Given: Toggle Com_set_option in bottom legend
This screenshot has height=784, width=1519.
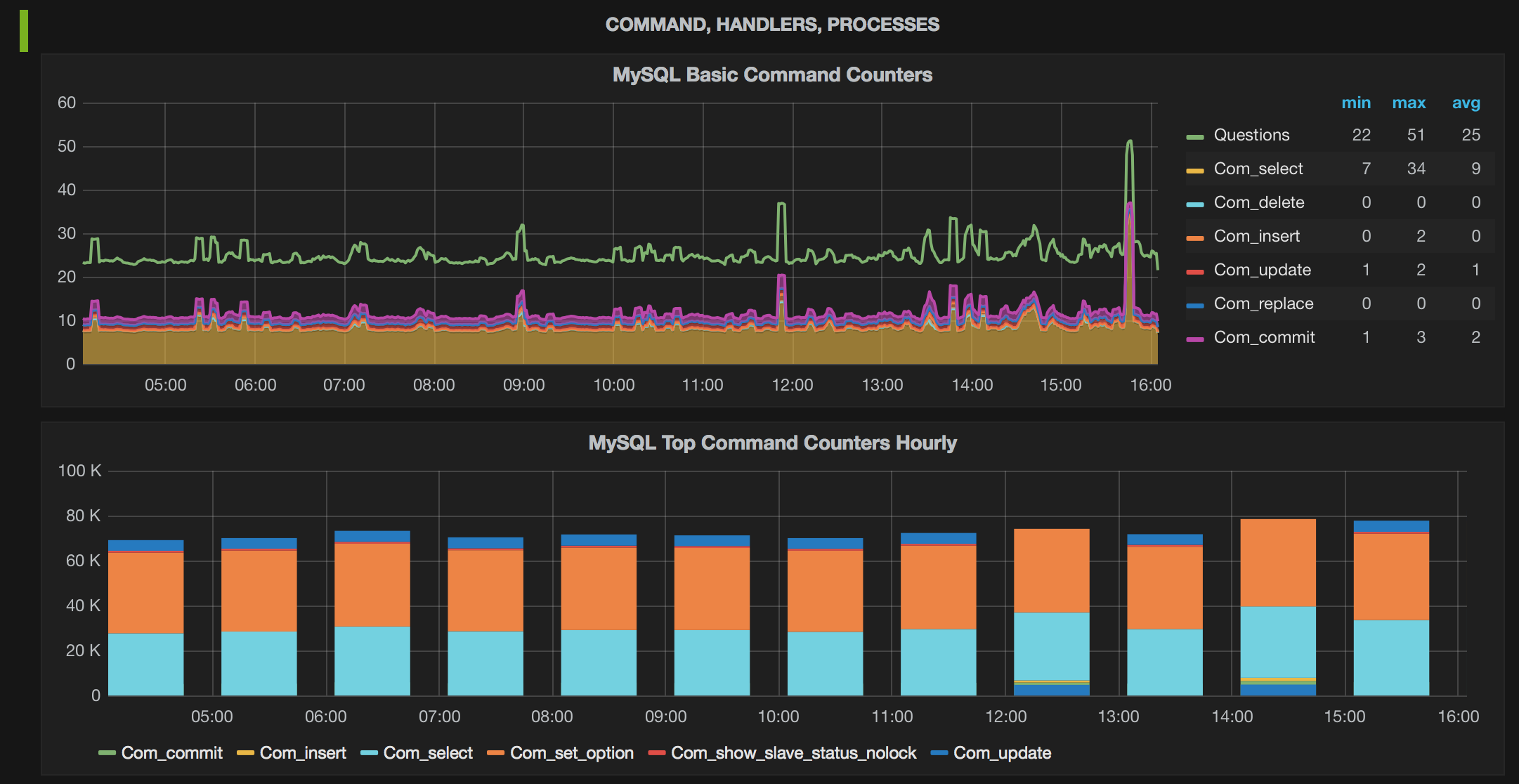Looking at the screenshot, I should point(571,753).
